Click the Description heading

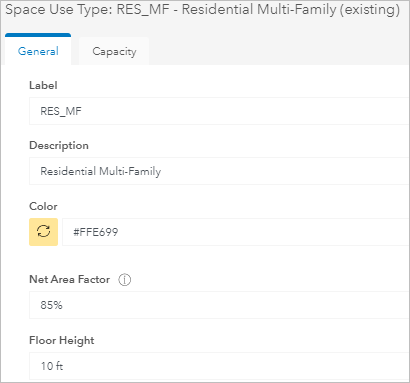[x=59, y=146]
